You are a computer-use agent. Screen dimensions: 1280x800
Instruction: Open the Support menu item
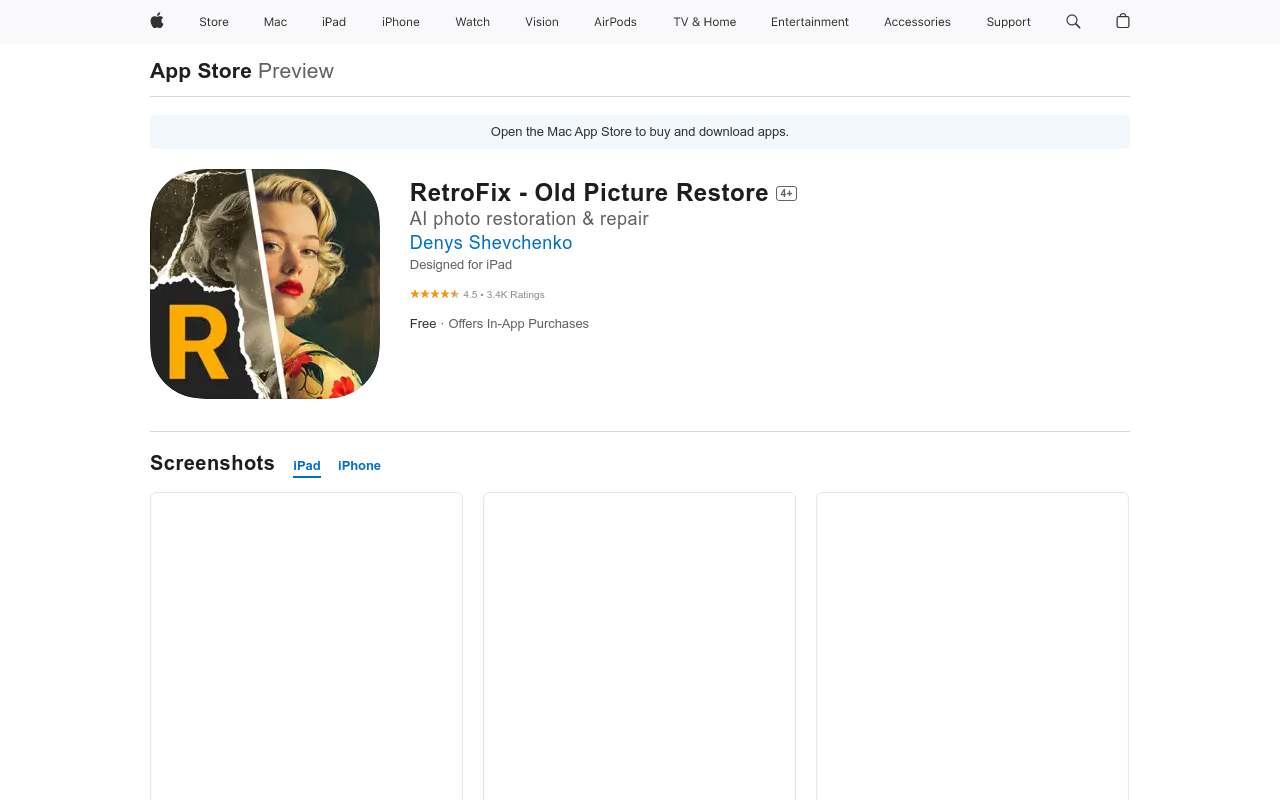click(1008, 22)
